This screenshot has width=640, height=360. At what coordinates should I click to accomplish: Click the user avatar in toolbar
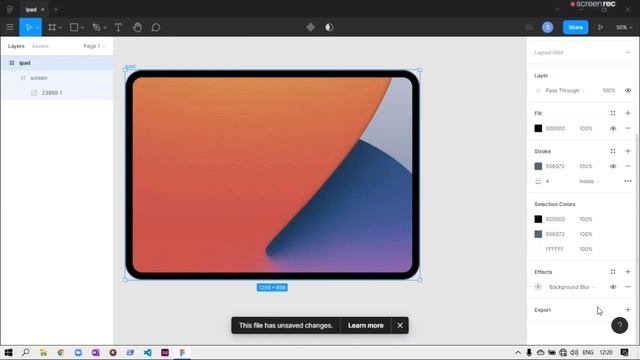(548, 27)
